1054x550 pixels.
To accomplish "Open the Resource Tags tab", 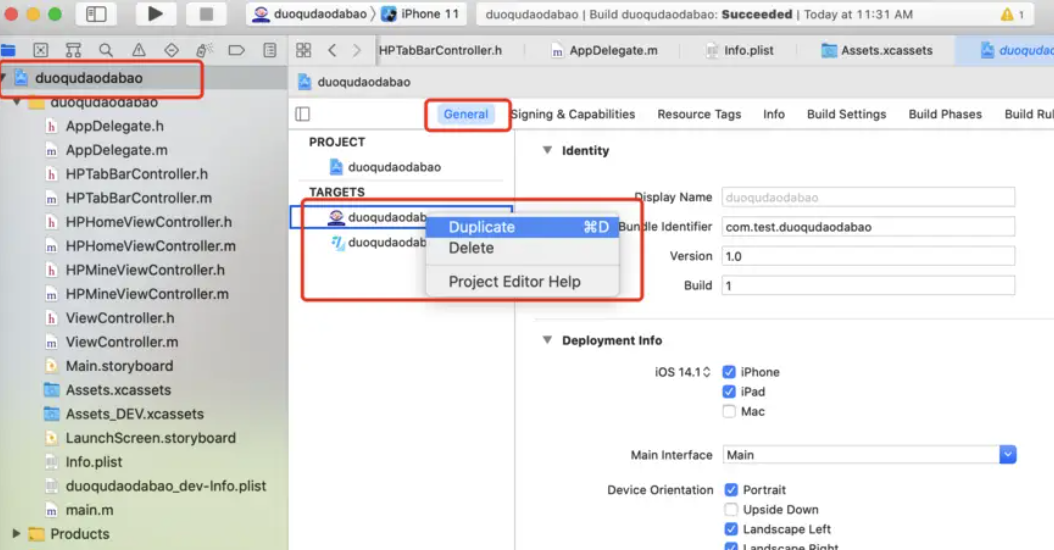I will click(x=699, y=114).
